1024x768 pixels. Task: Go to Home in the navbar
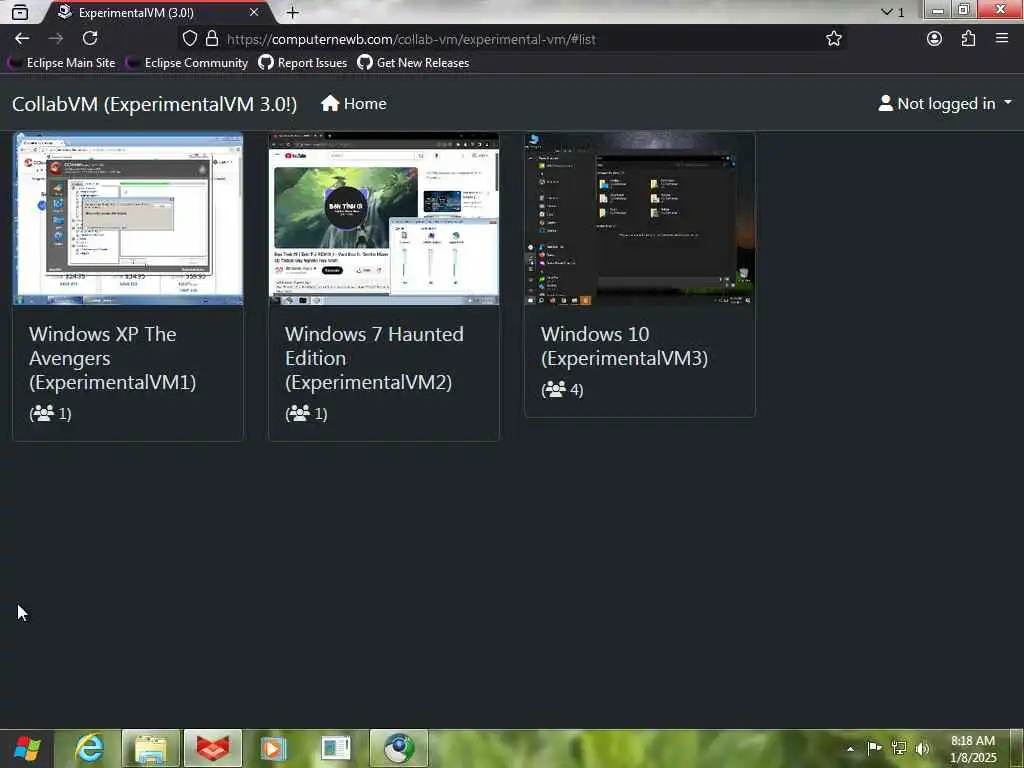click(354, 104)
